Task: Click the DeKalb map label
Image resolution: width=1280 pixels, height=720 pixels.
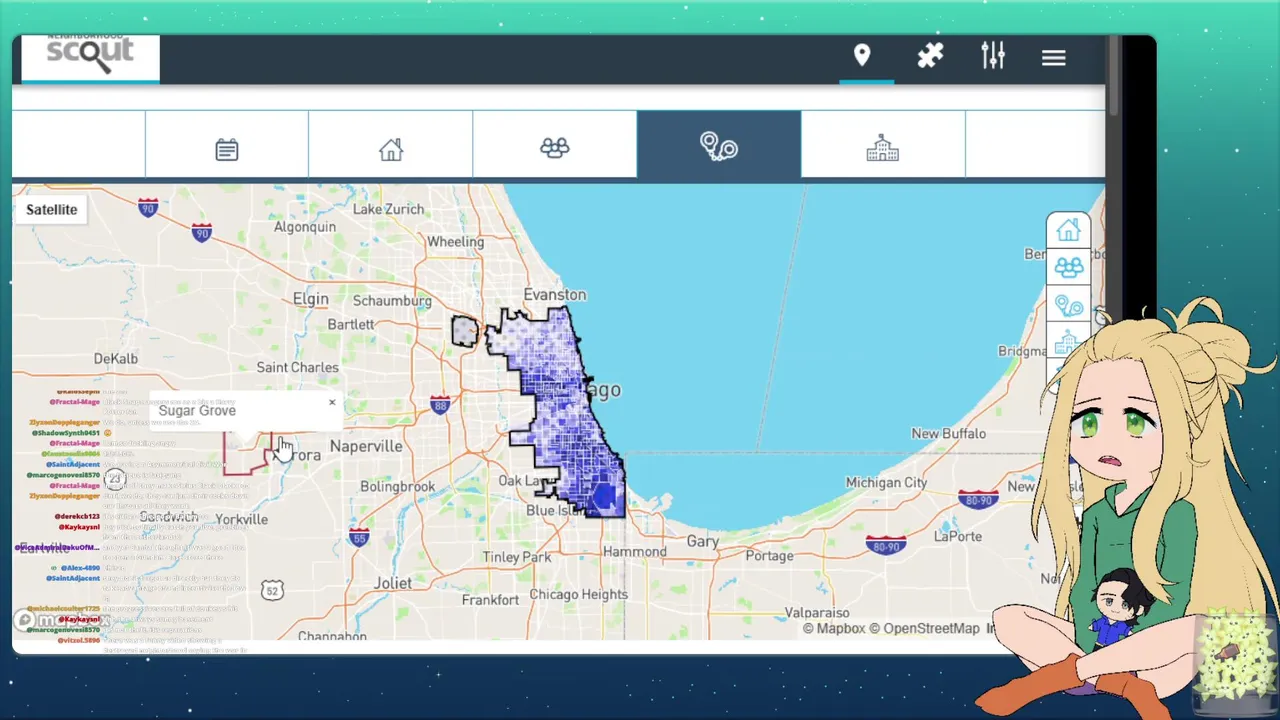Action: pos(115,359)
